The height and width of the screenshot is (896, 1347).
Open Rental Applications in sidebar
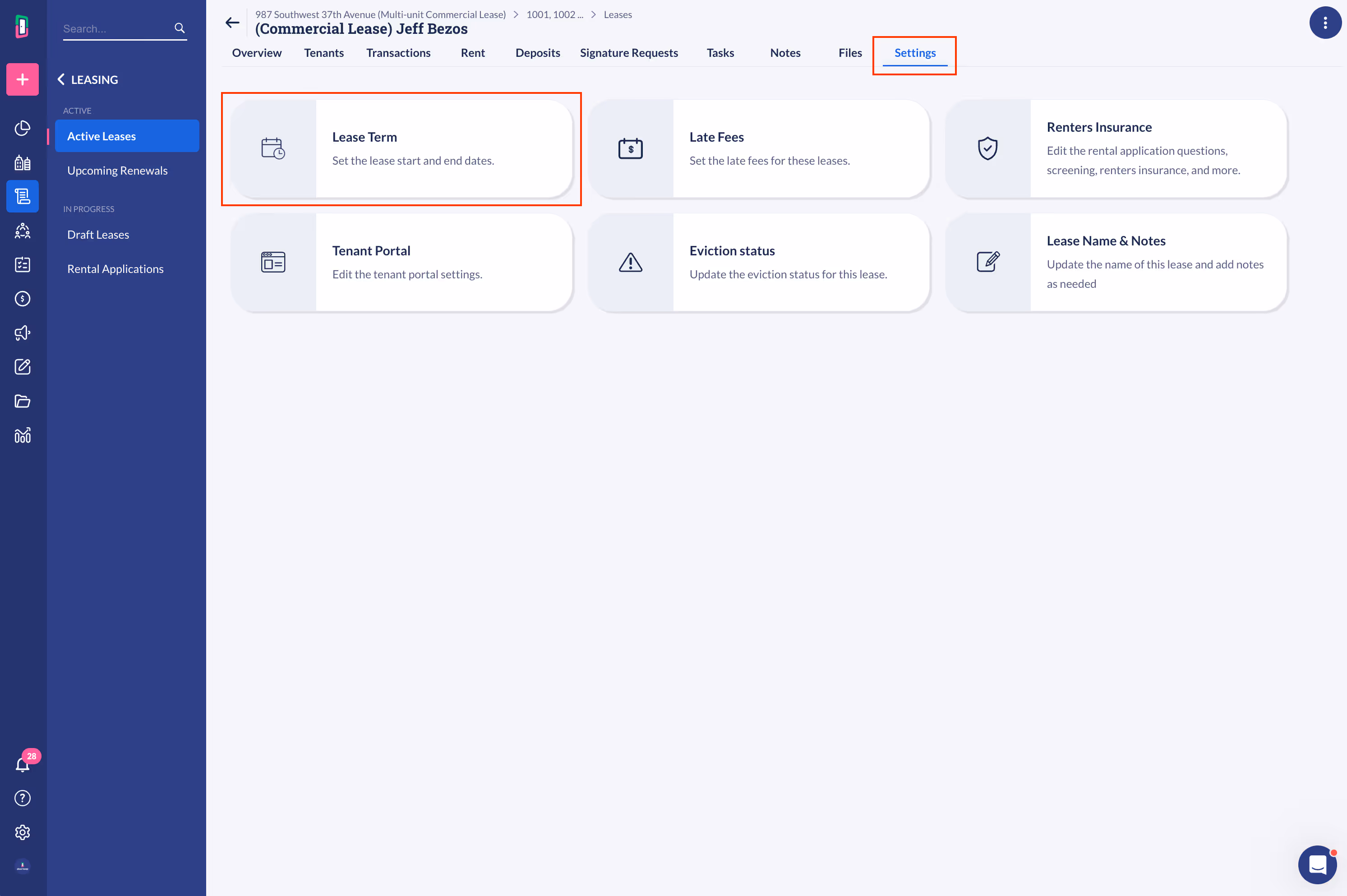click(x=115, y=268)
